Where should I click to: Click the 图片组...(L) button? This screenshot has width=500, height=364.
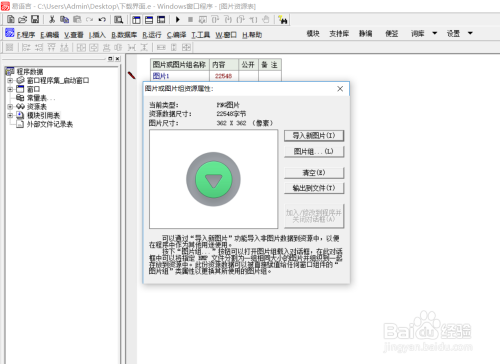tap(314, 151)
